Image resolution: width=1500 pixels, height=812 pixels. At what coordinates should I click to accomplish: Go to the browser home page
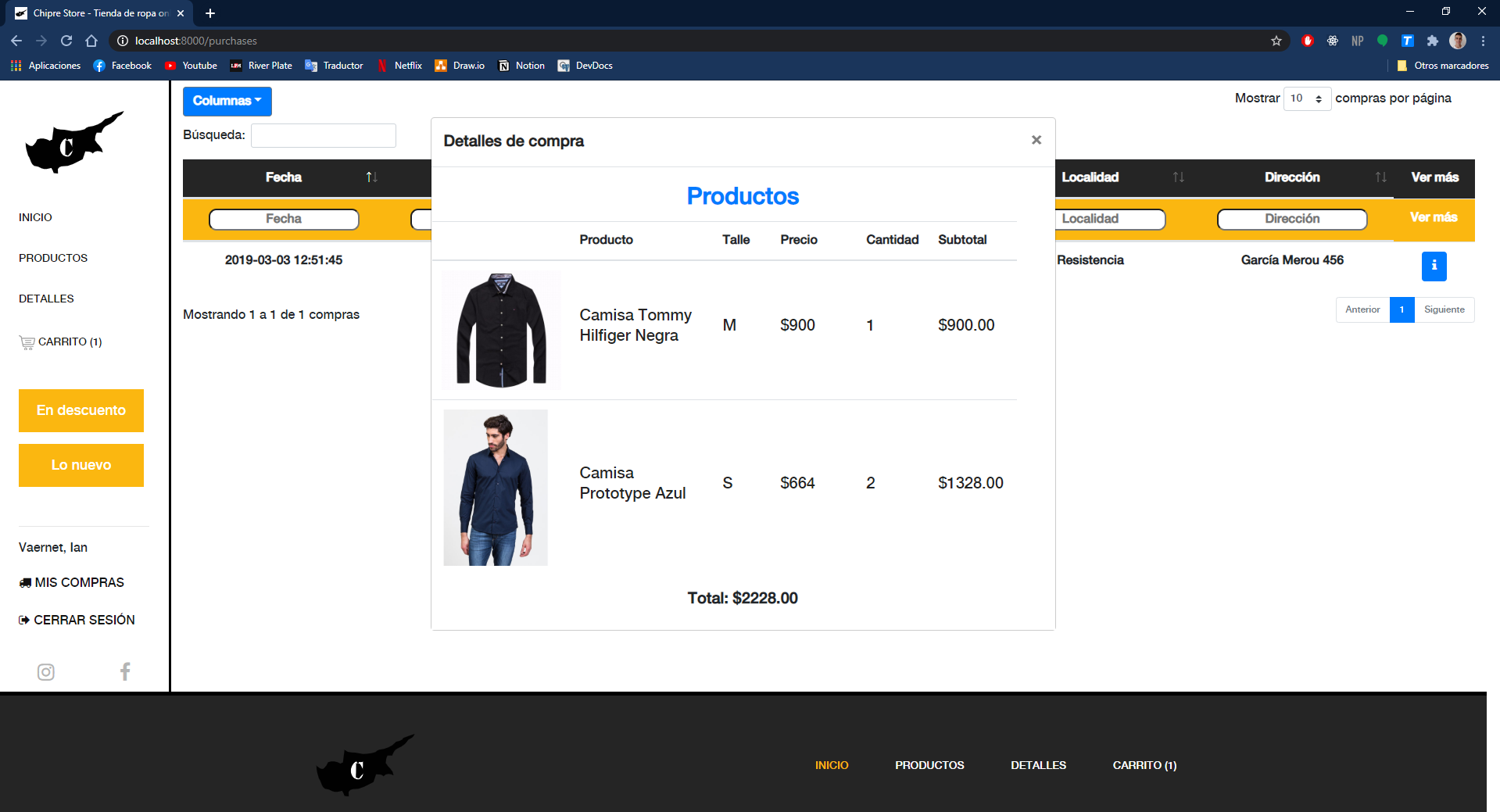tap(91, 41)
